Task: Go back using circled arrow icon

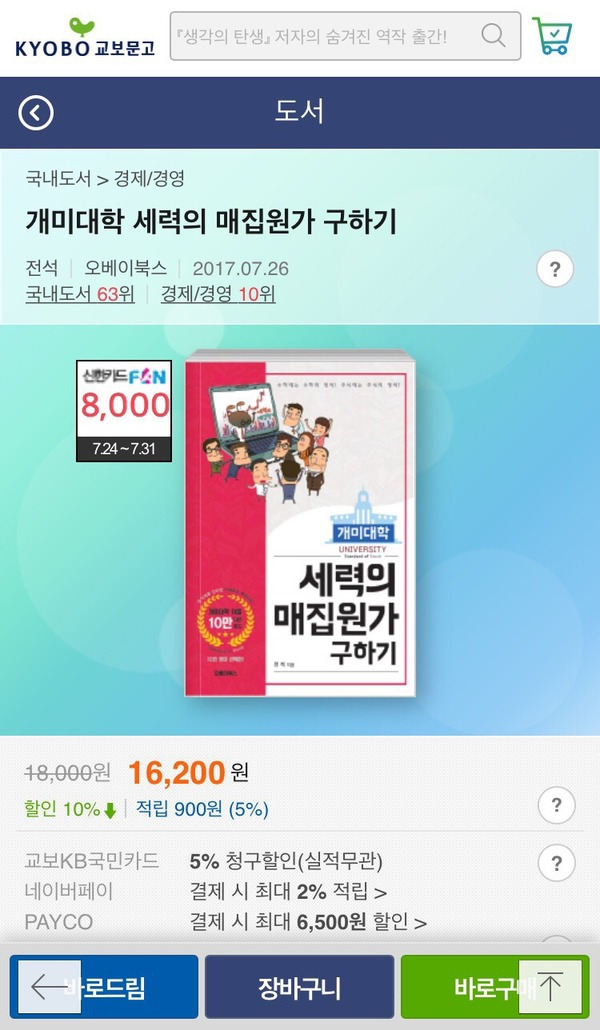Action: point(36,113)
